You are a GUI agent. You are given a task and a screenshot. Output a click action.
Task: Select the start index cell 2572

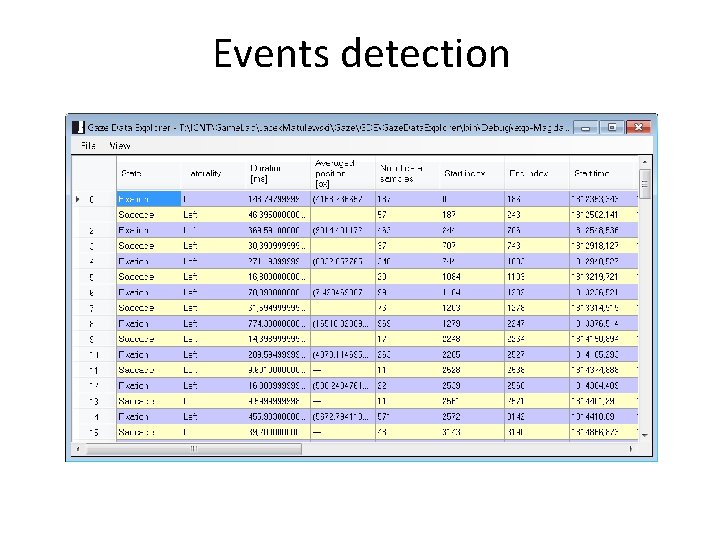[472, 416]
